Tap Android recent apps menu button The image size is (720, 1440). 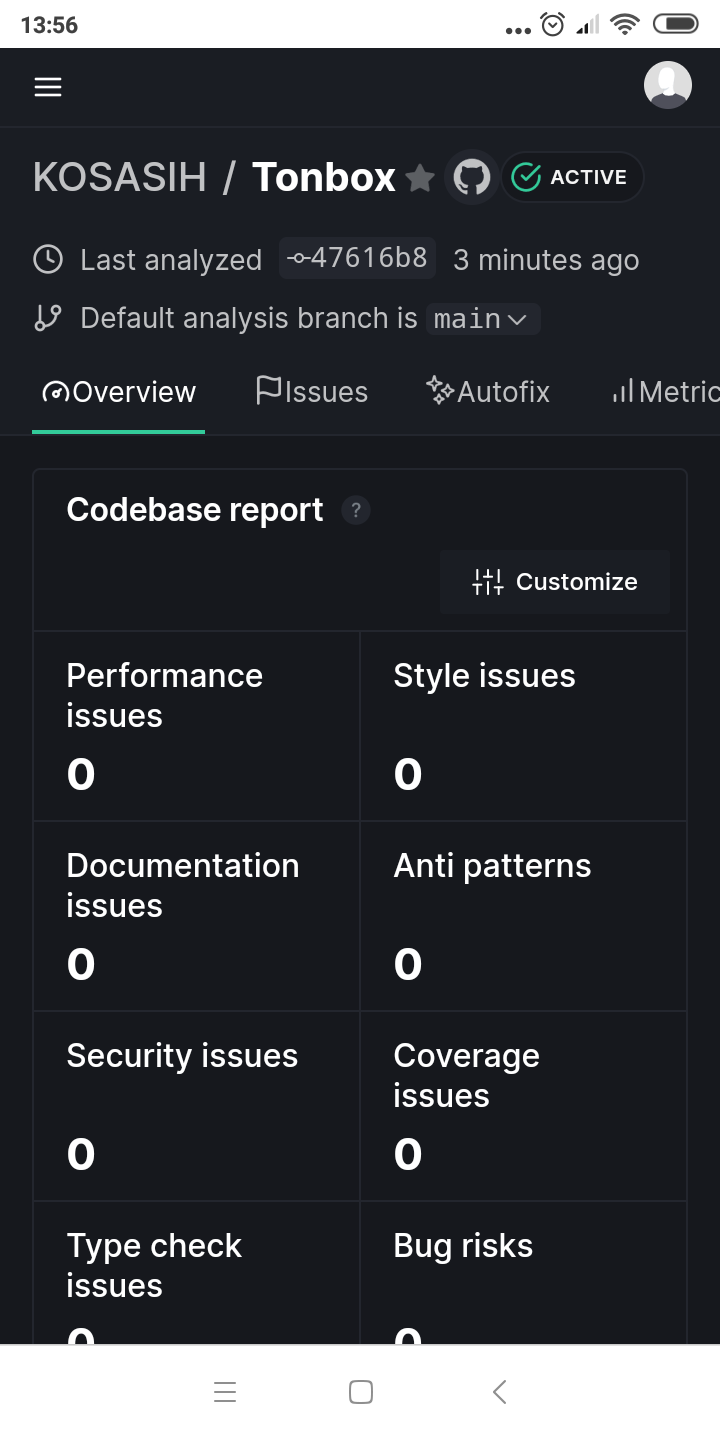coord(225,1392)
